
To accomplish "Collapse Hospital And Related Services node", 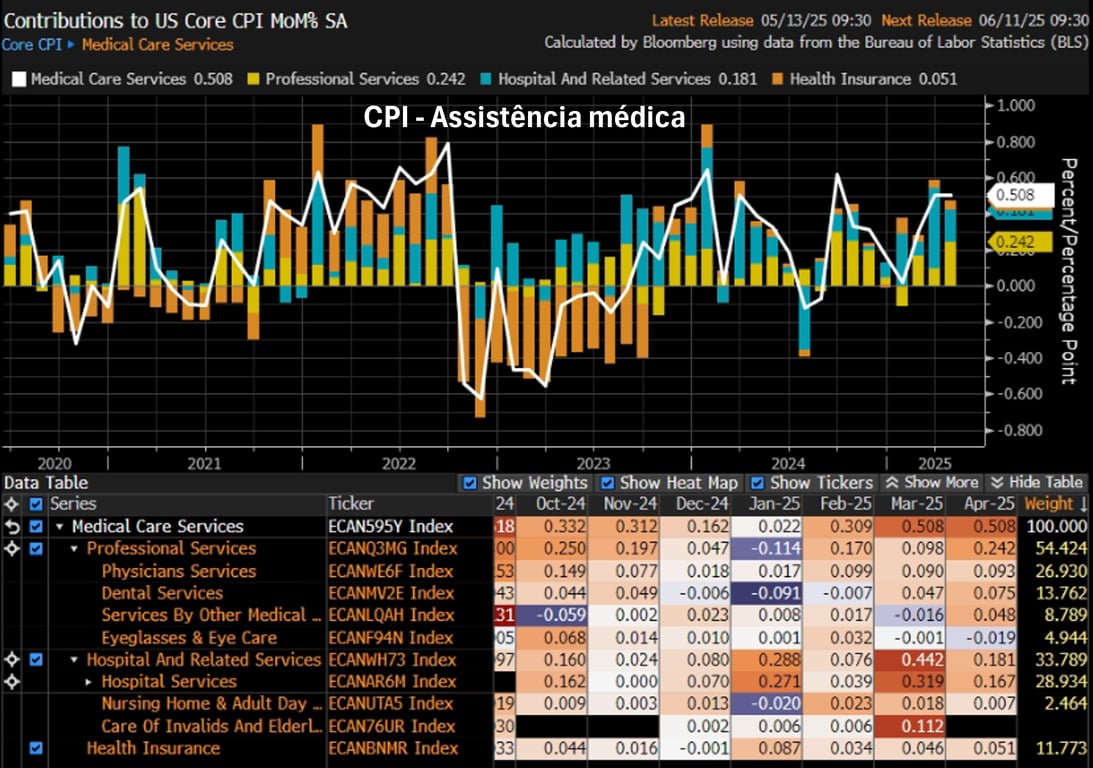I will (x=74, y=660).
